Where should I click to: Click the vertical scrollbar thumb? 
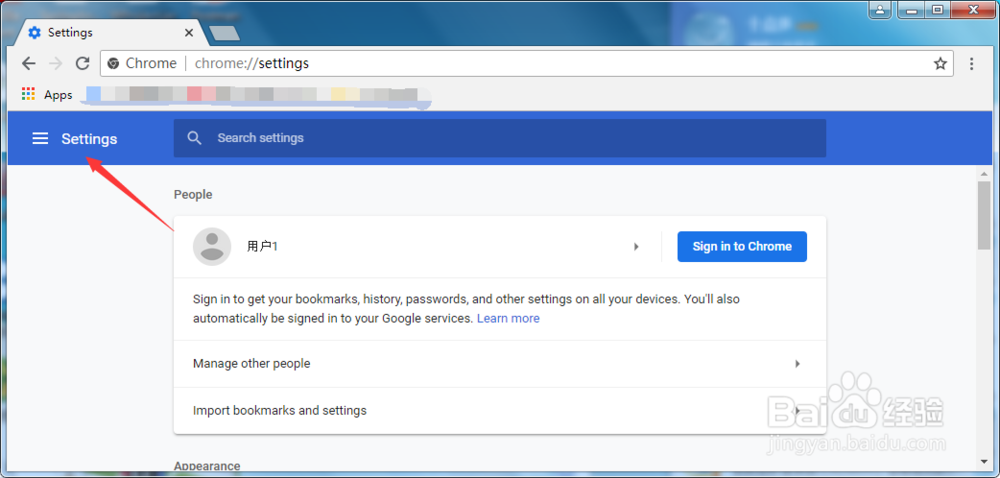coord(984,215)
